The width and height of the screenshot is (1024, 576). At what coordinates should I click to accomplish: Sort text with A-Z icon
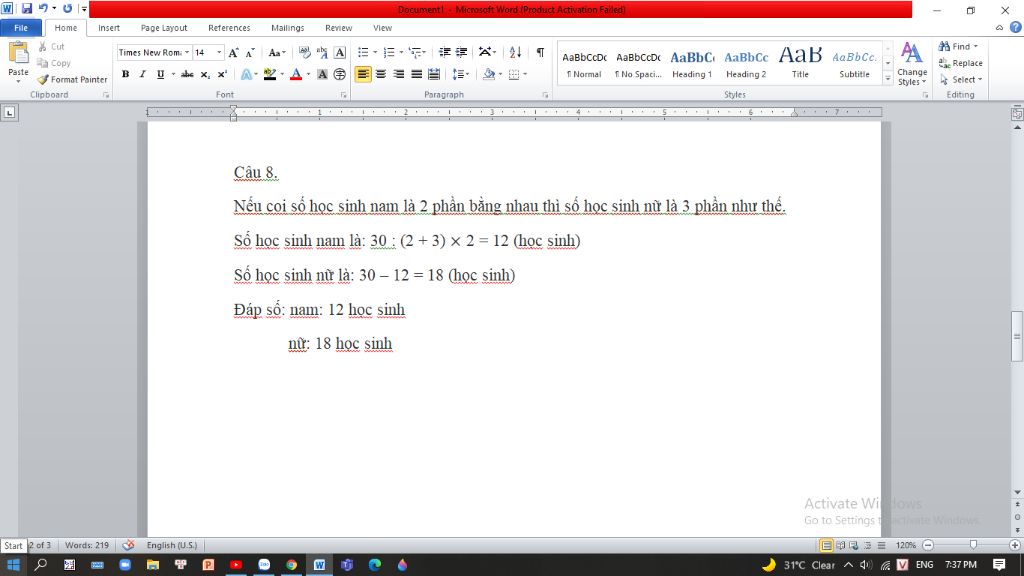coord(515,52)
